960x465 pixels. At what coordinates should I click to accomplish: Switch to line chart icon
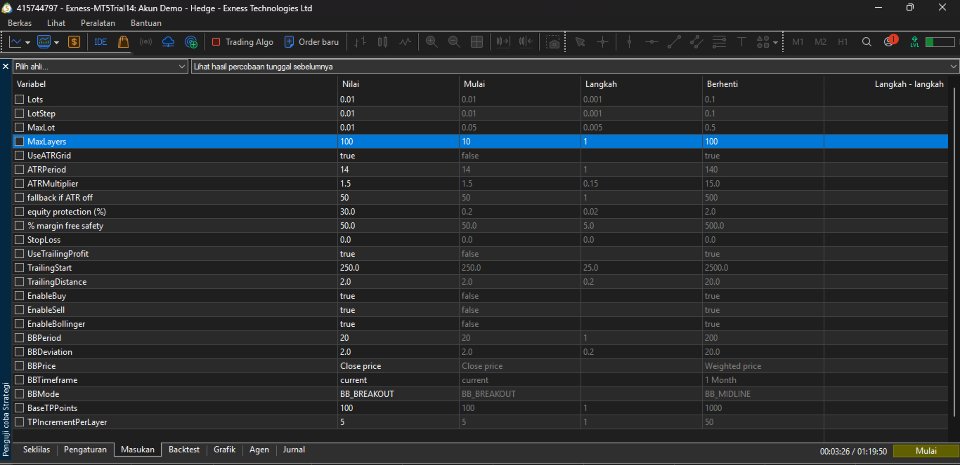pos(405,42)
